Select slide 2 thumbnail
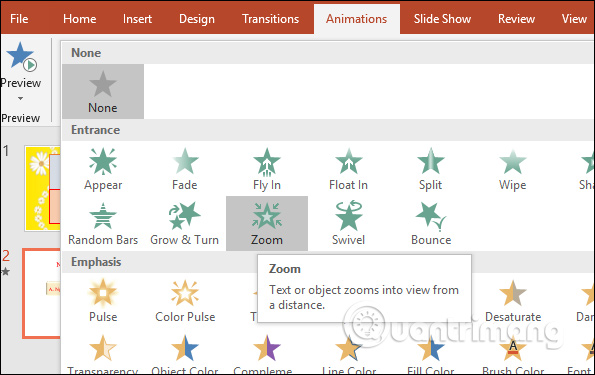Image resolution: width=595 pixels, height=375 pixels. tap(42, 293)
